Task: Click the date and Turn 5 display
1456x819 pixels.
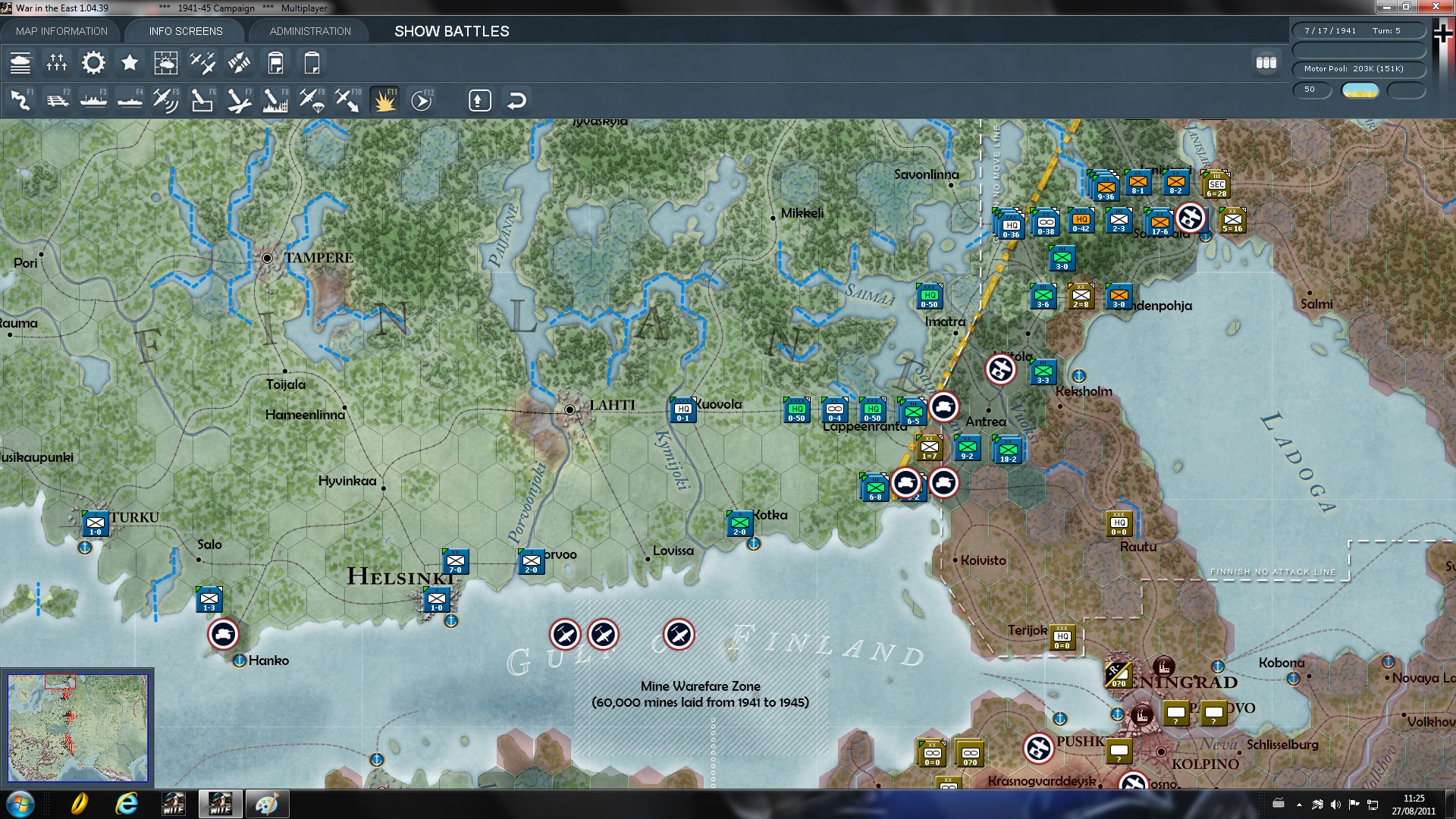Action: [1359, 31]
